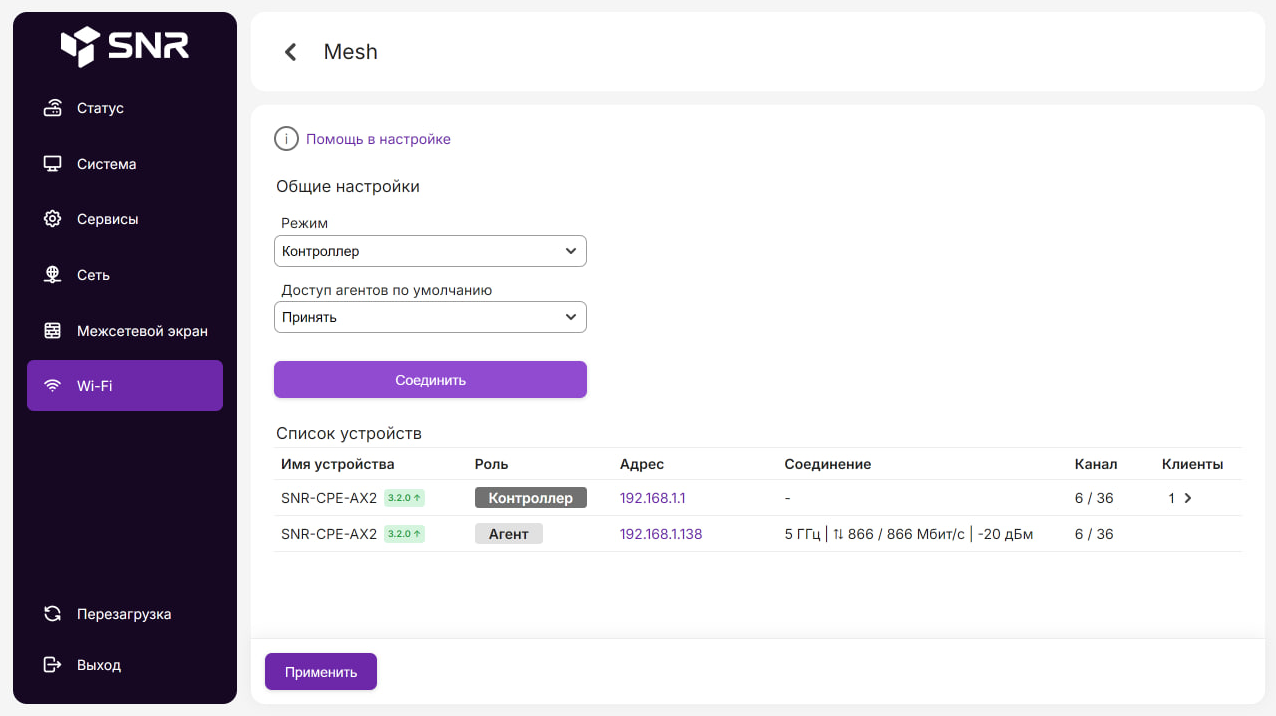Open controller address 192.168.1.1 link
Viewport: 1276px width, 716px height.
tap(652, 498)
